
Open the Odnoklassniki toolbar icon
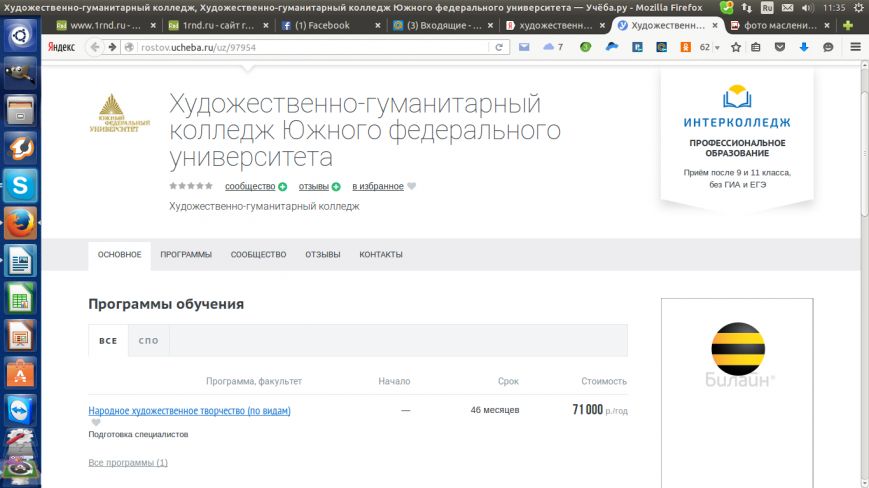click(686, 47)
